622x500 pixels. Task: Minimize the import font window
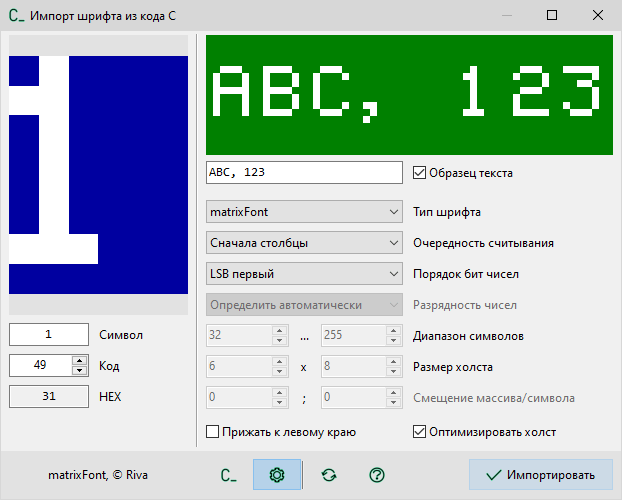point(505,16)
